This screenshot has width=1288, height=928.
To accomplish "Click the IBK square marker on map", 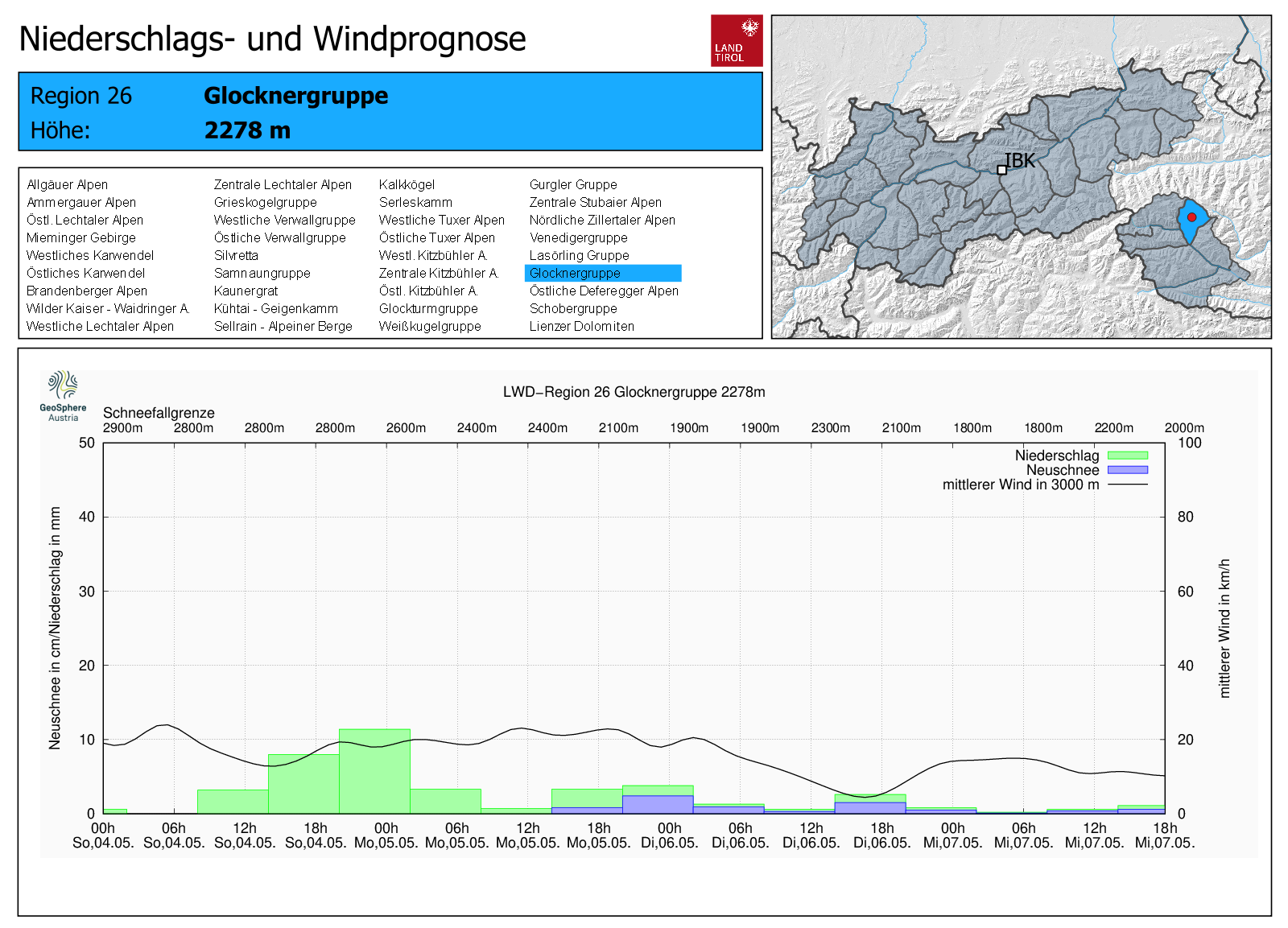I will point(1001,170).
